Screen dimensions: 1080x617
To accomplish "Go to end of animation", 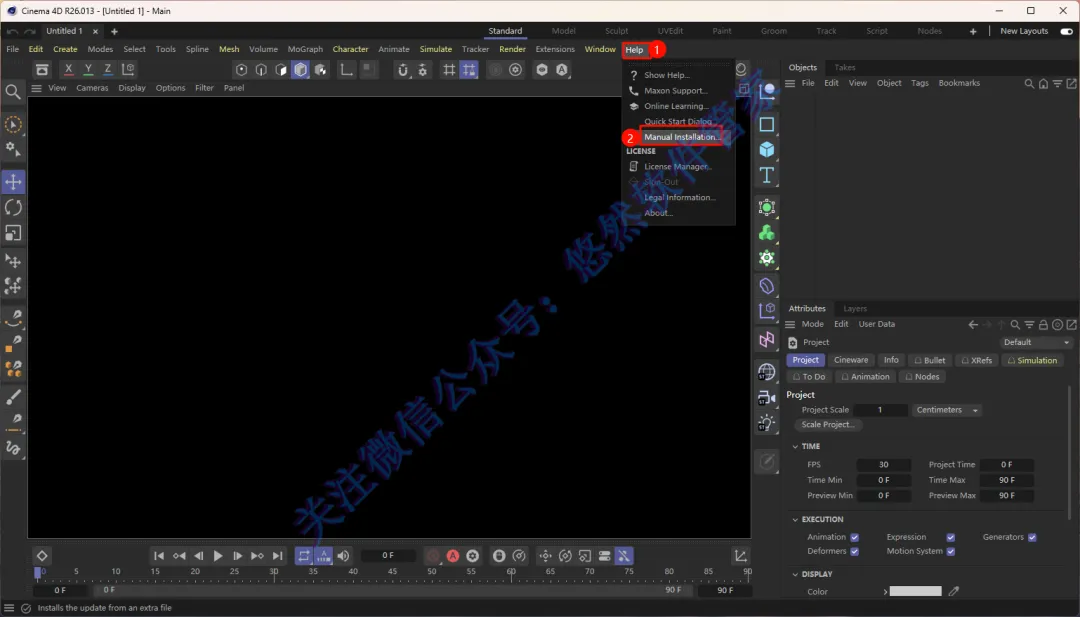I will (278, 556).
